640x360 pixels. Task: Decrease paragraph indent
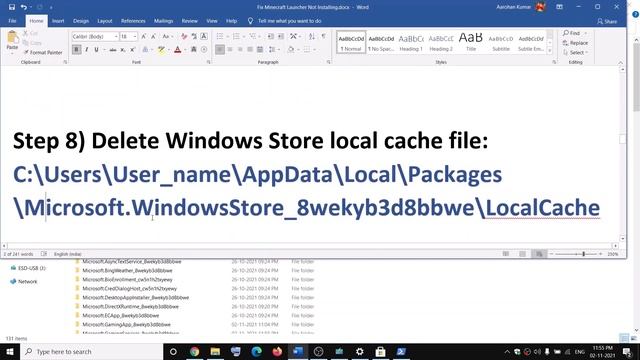point(271,37)
